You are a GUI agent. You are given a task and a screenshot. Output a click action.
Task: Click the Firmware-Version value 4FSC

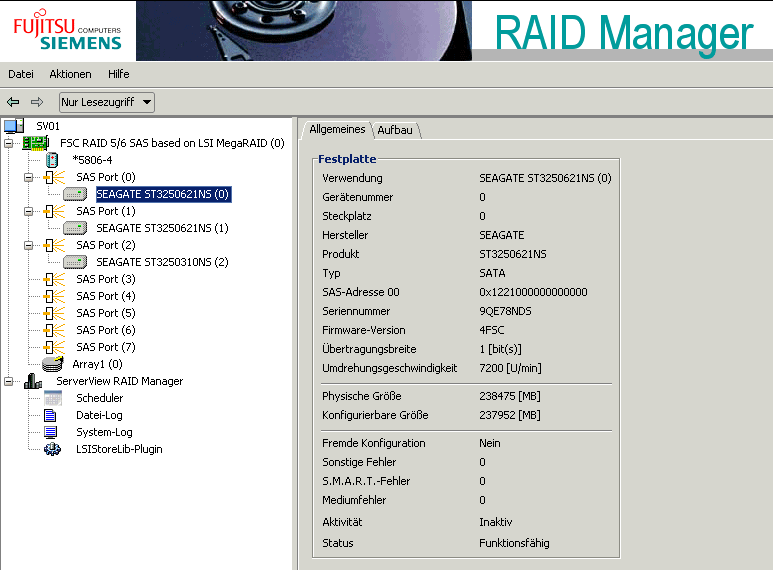click(x=492, y=330)
